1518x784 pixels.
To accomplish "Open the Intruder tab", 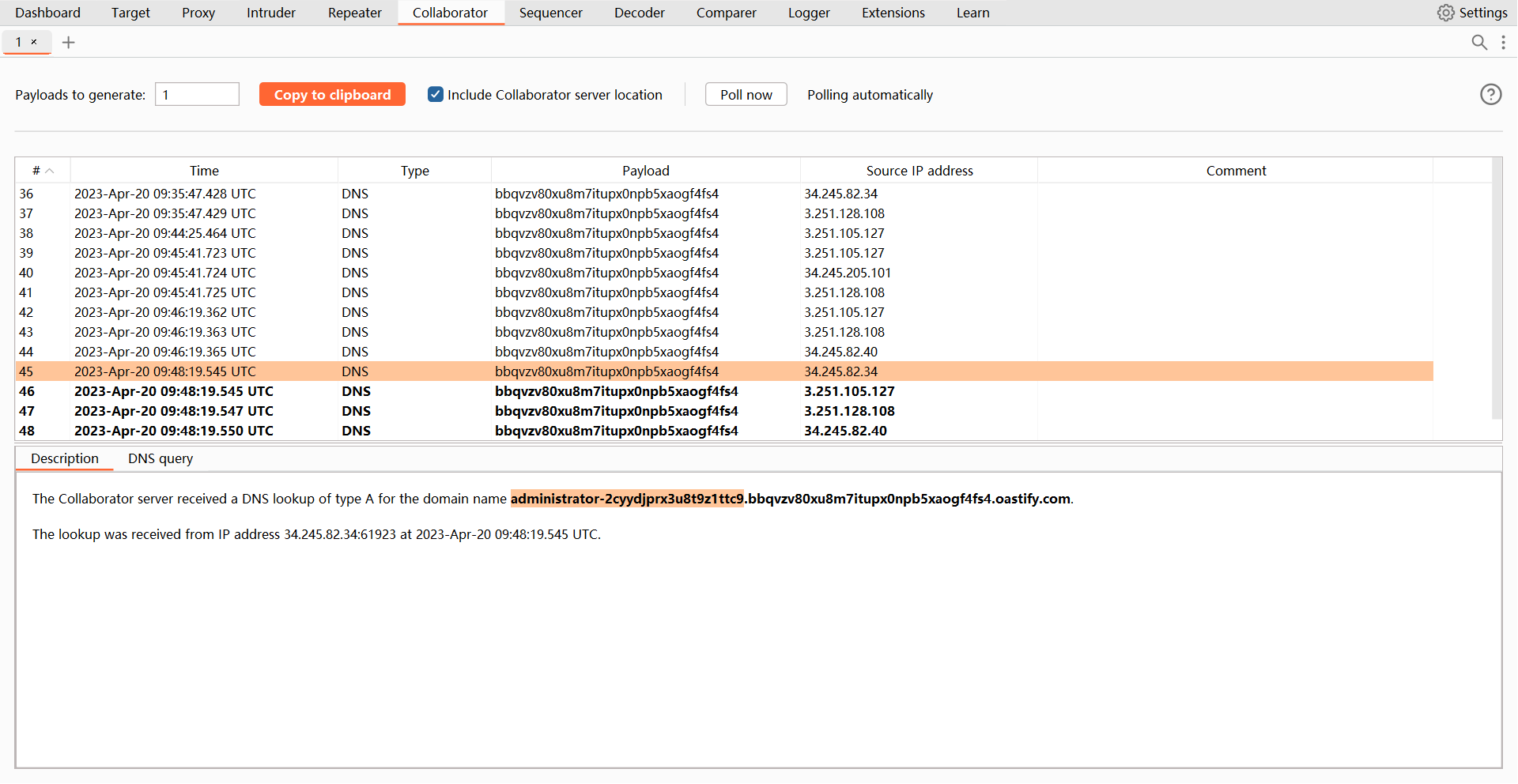I will pos(270,13).
